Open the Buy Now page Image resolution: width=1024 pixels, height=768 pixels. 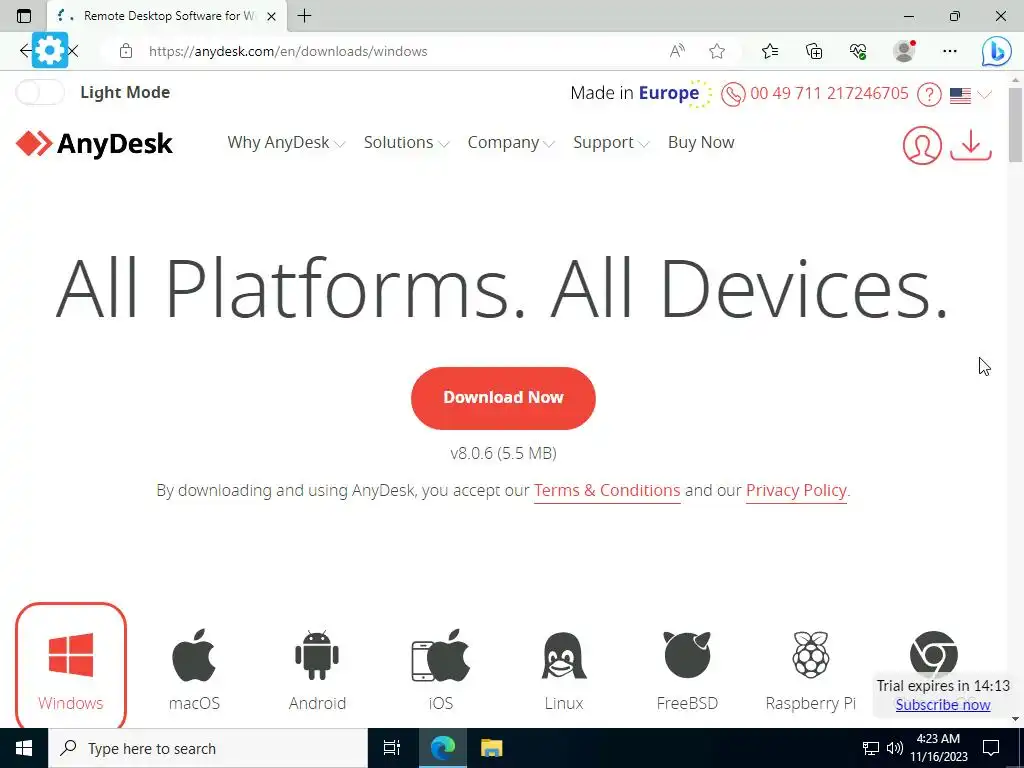point(701,142)
